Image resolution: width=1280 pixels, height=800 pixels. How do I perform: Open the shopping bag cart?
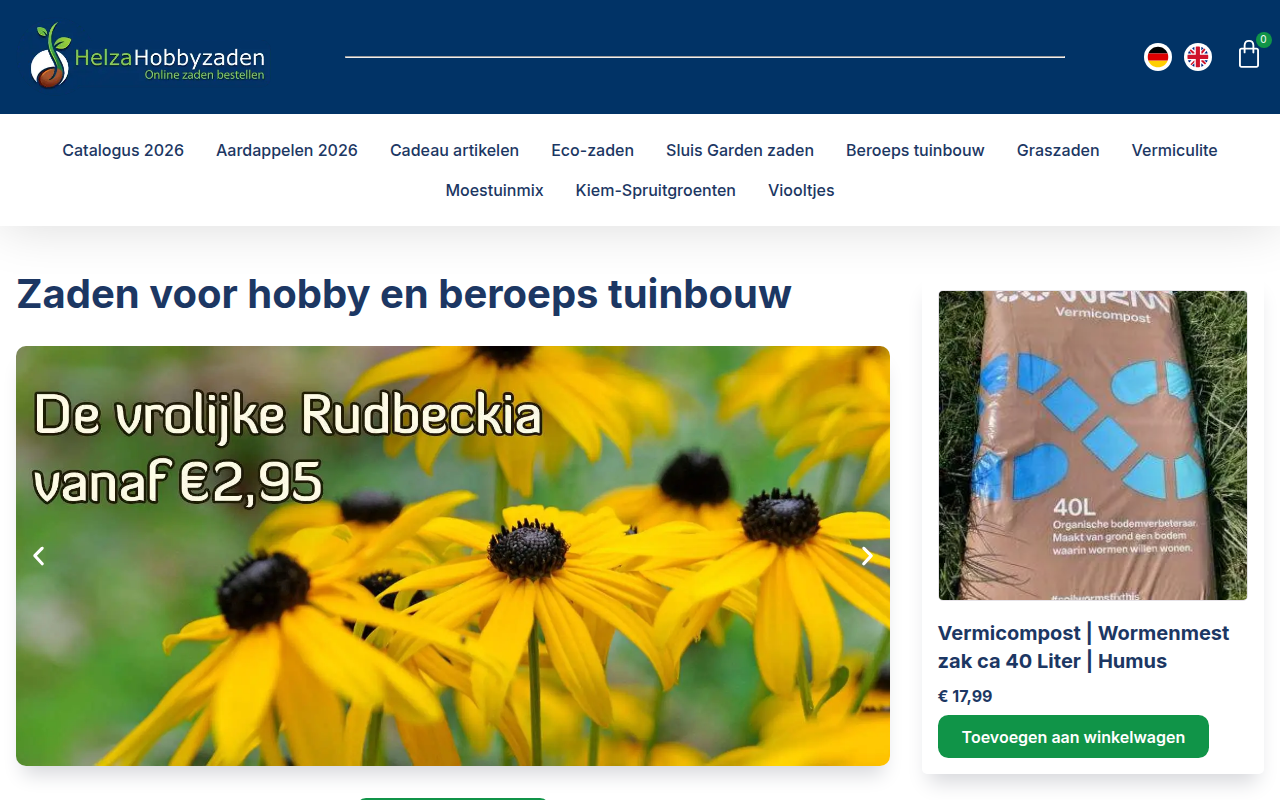[x=1249, y=54]
